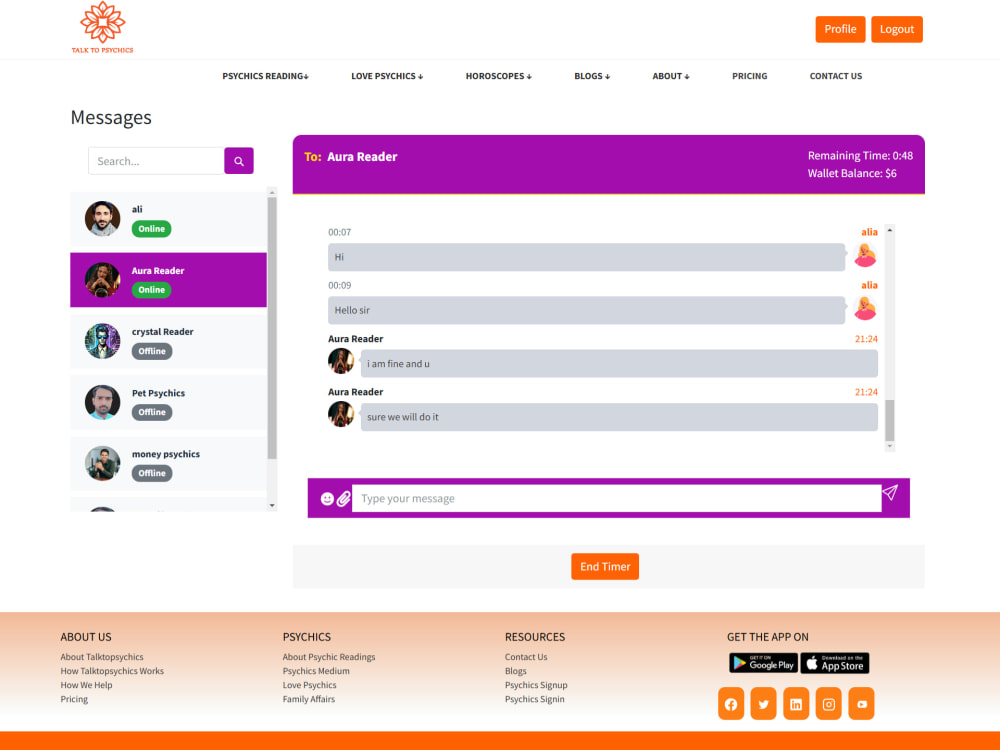Expand the Love Psychics dropdown menu
This screenshot has width=1000, height=750.
pos(387,76)
